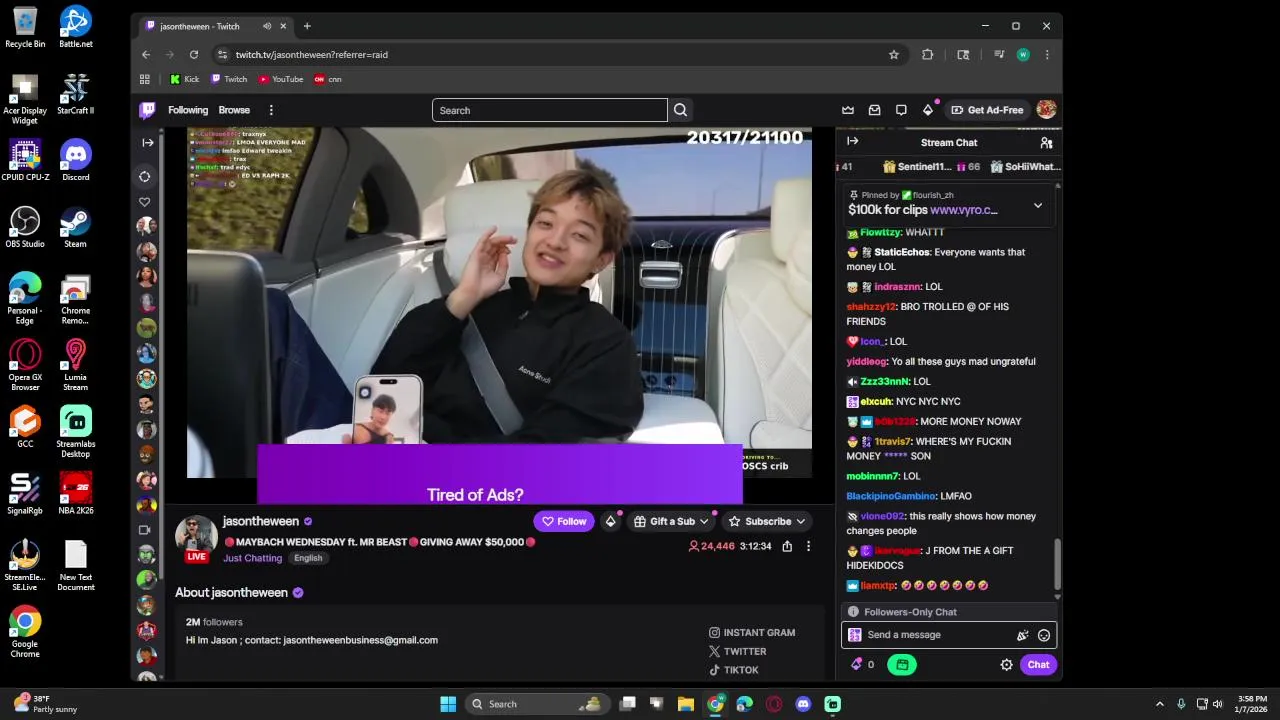
Task: Open INSTAGRAM social link
Action: (x=752, y=633)
